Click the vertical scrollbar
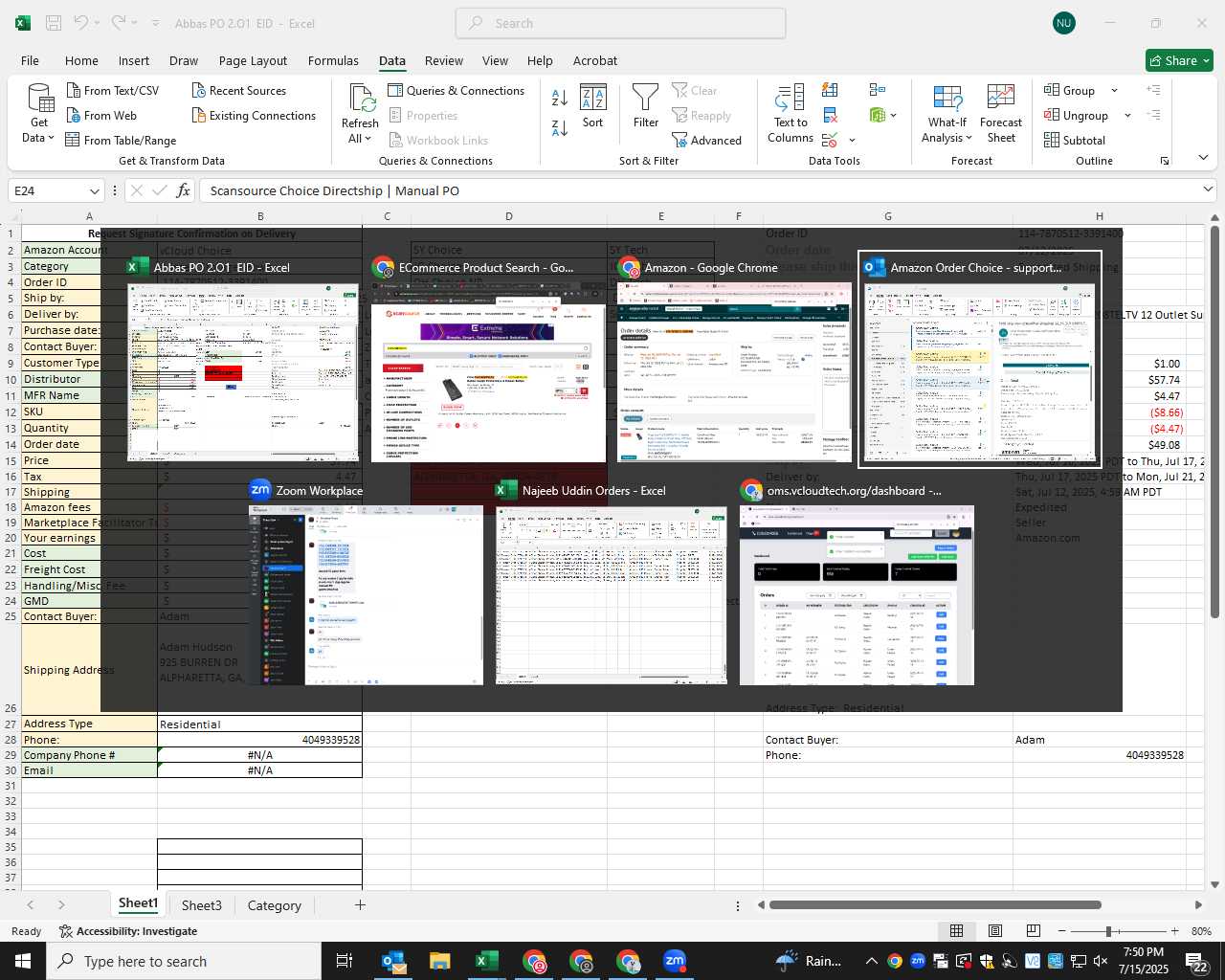 coord(1214,421)
